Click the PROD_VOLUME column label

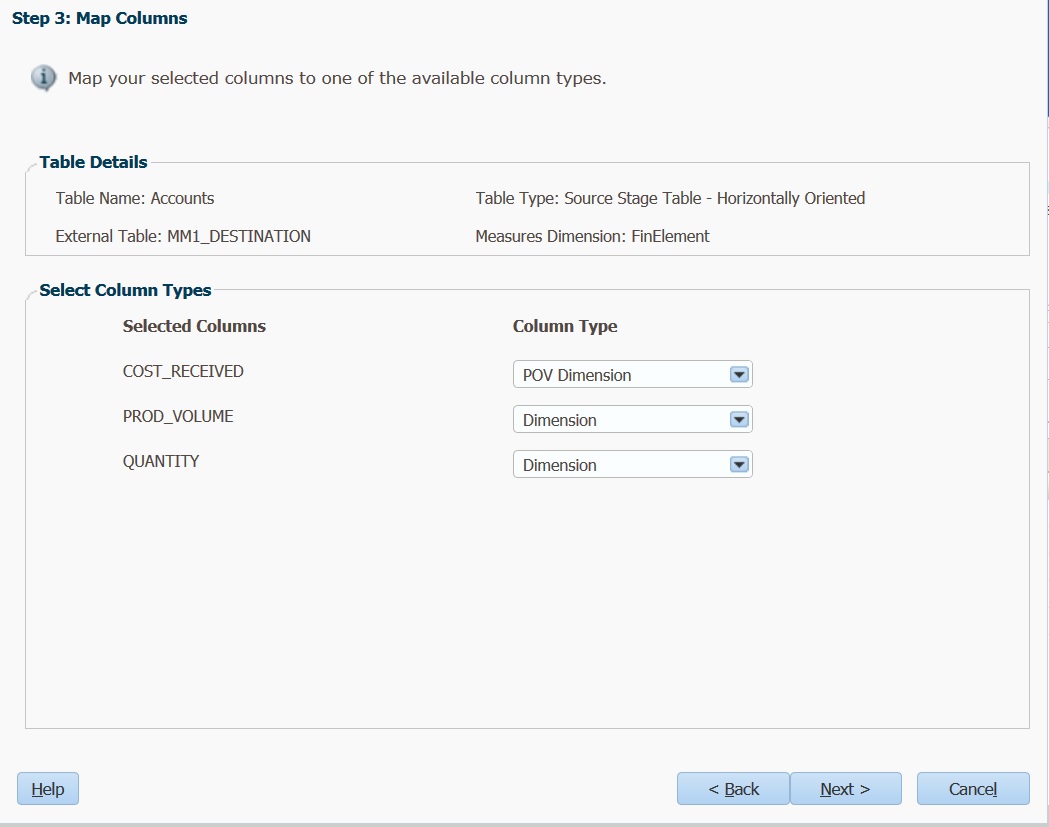click(178, 416)
